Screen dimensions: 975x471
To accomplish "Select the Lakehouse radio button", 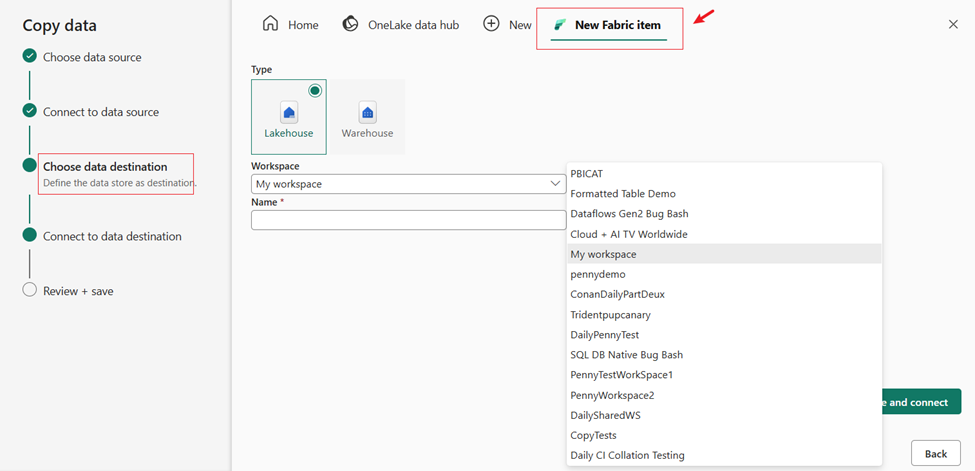I will (x=315, y=91).
